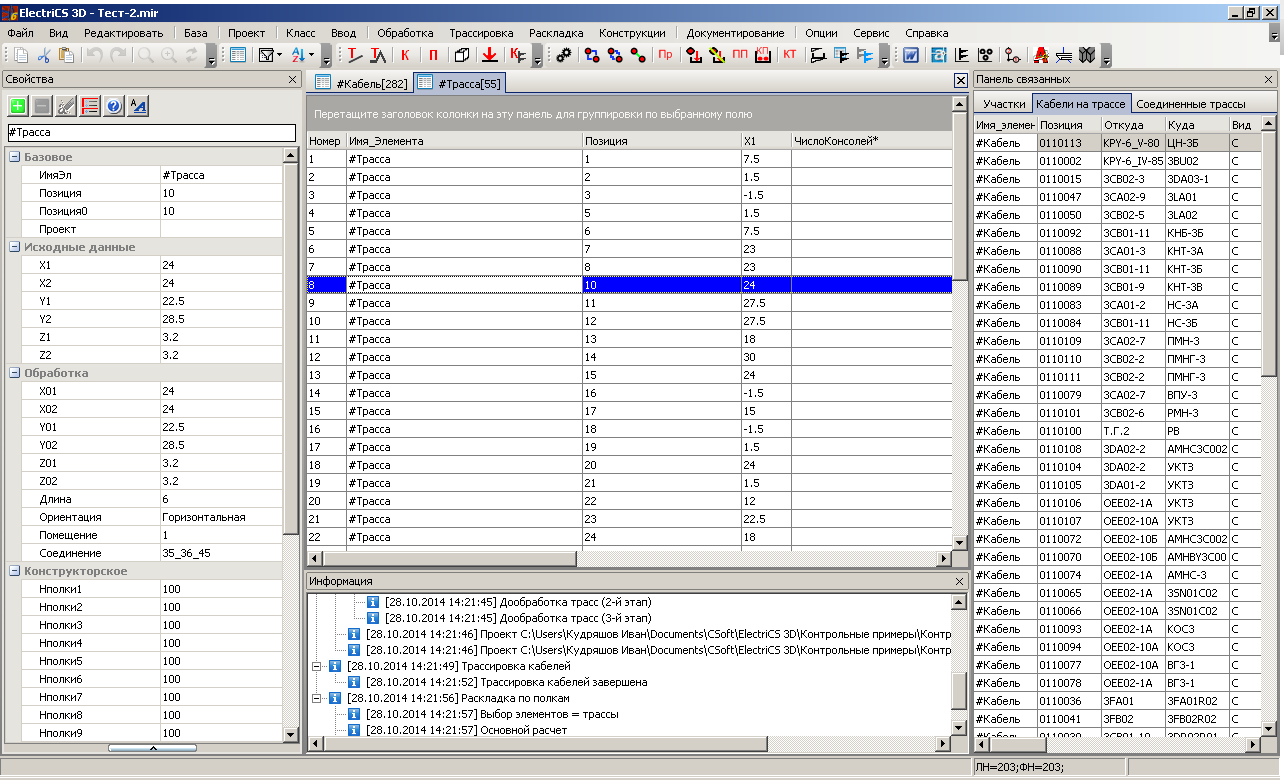
Task: Click the gears processing icon
Action: (x=563, y=55)
